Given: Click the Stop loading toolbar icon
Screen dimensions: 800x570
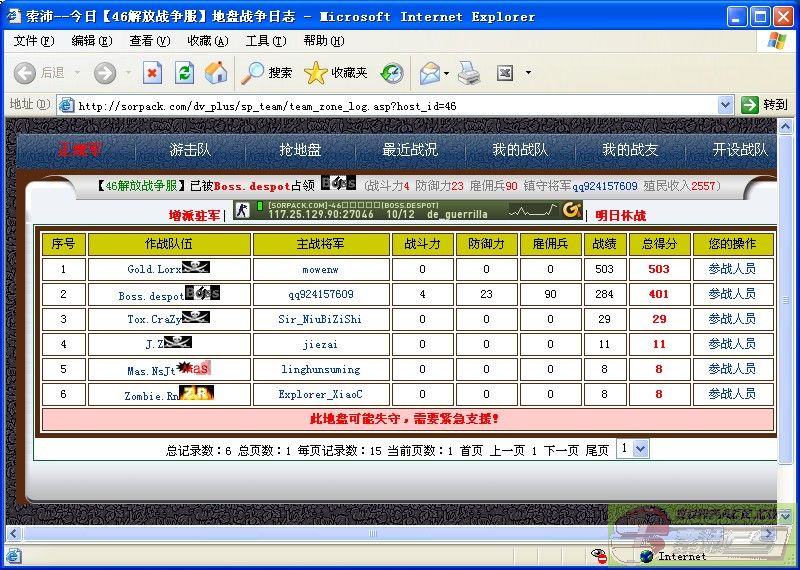Looking at the screenshot, I should [152, 73].
